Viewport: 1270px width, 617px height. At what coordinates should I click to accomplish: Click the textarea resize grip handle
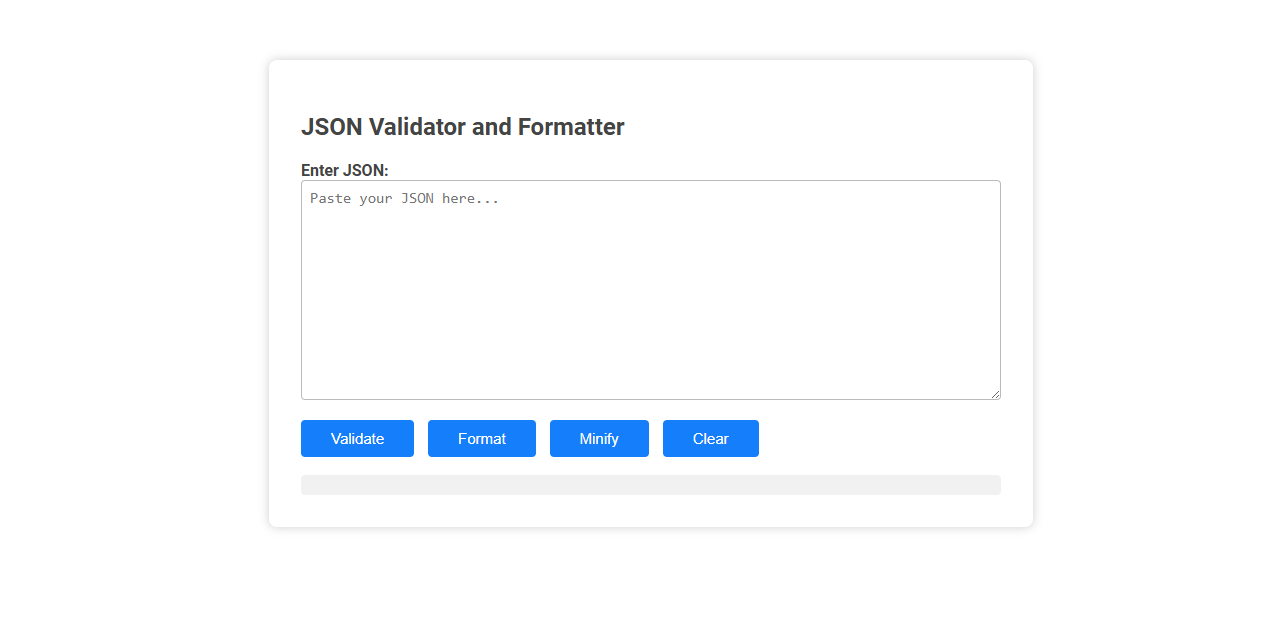pos(995,394)
